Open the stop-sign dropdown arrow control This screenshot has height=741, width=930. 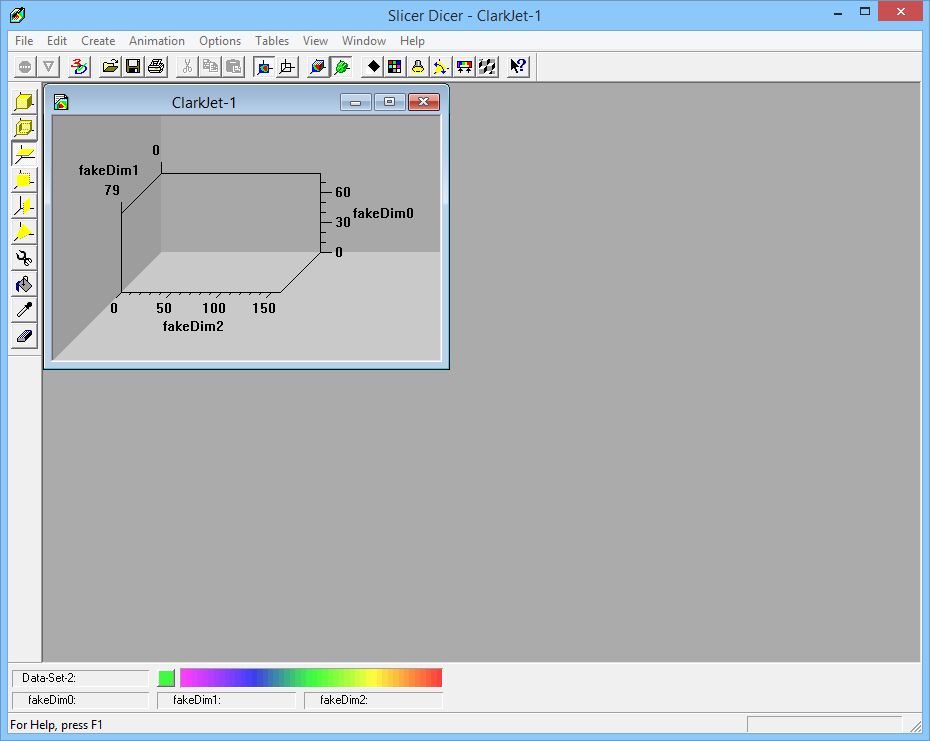[46, 66]
